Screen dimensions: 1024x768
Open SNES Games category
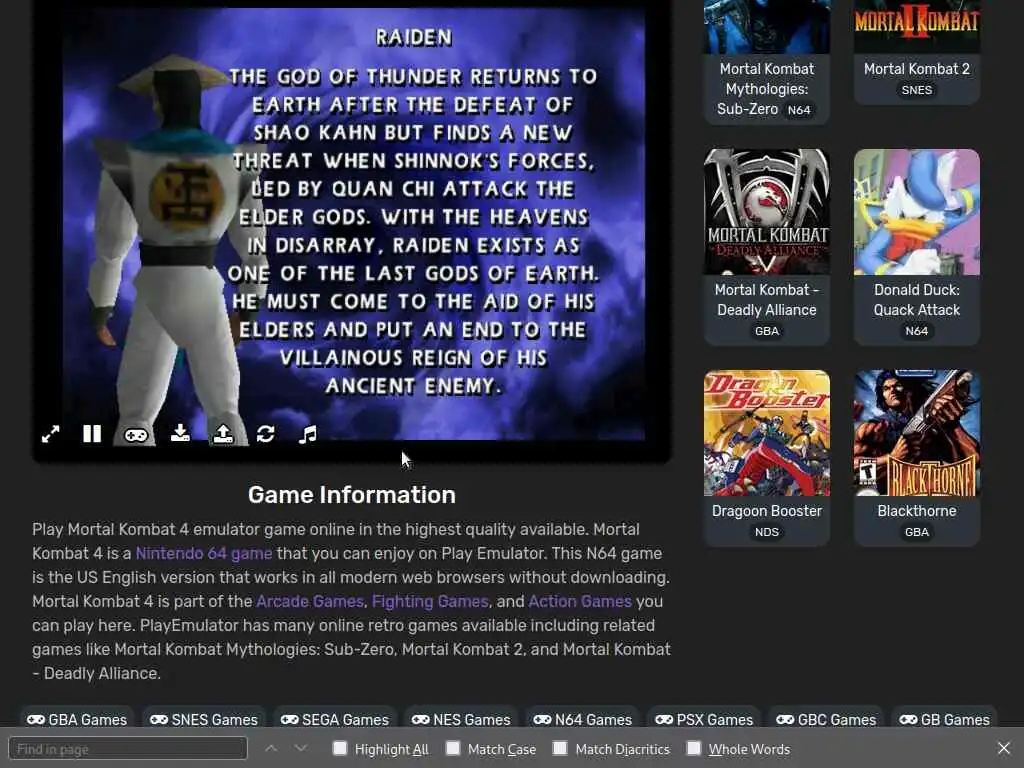204,719
